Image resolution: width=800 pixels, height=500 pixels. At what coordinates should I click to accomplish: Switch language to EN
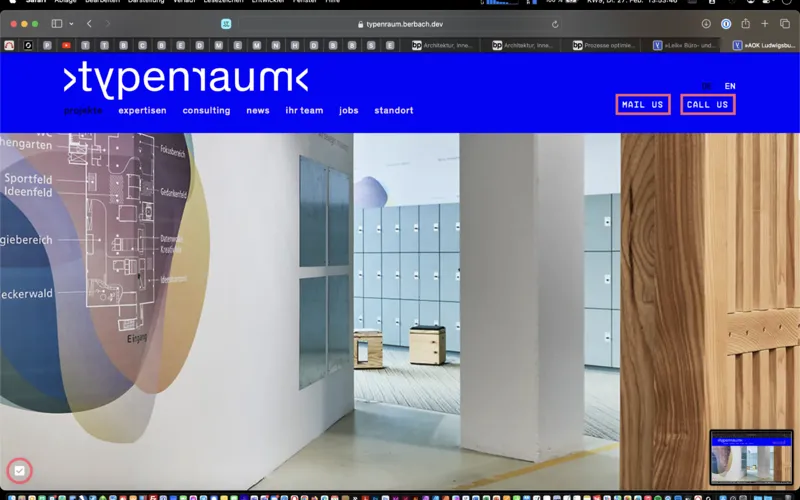click(730, 87)
